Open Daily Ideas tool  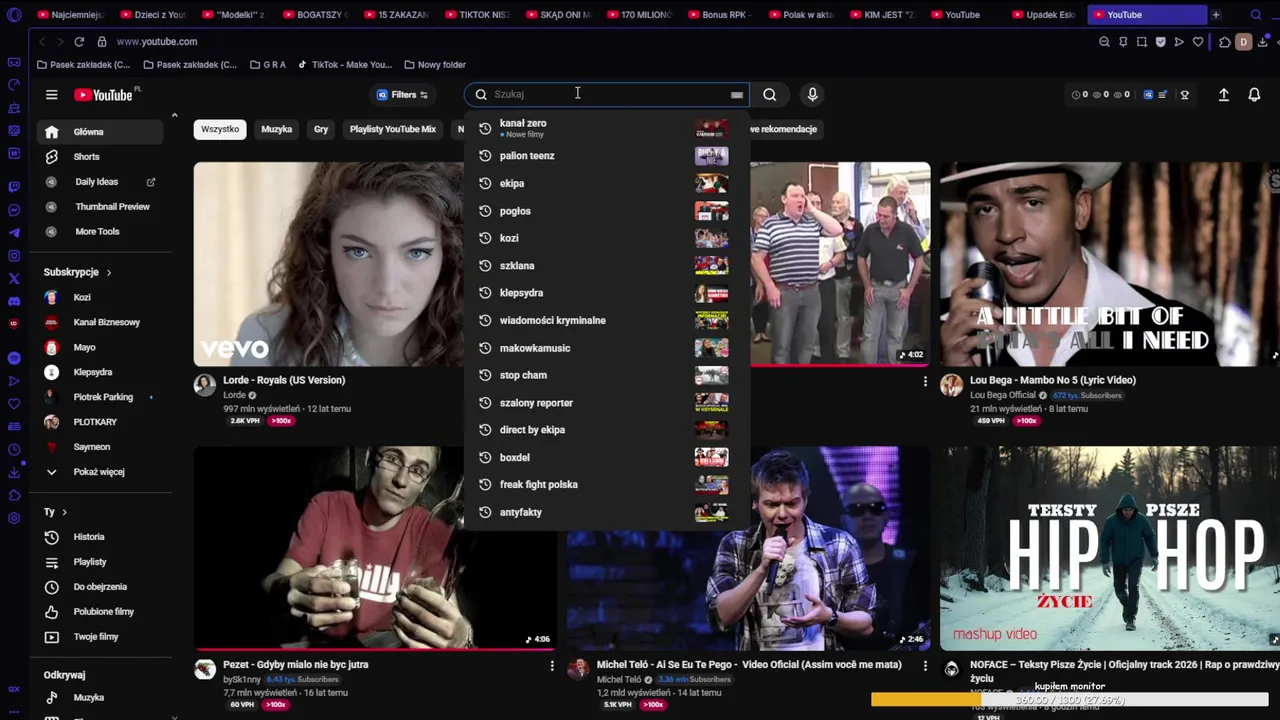coord(100,182)
